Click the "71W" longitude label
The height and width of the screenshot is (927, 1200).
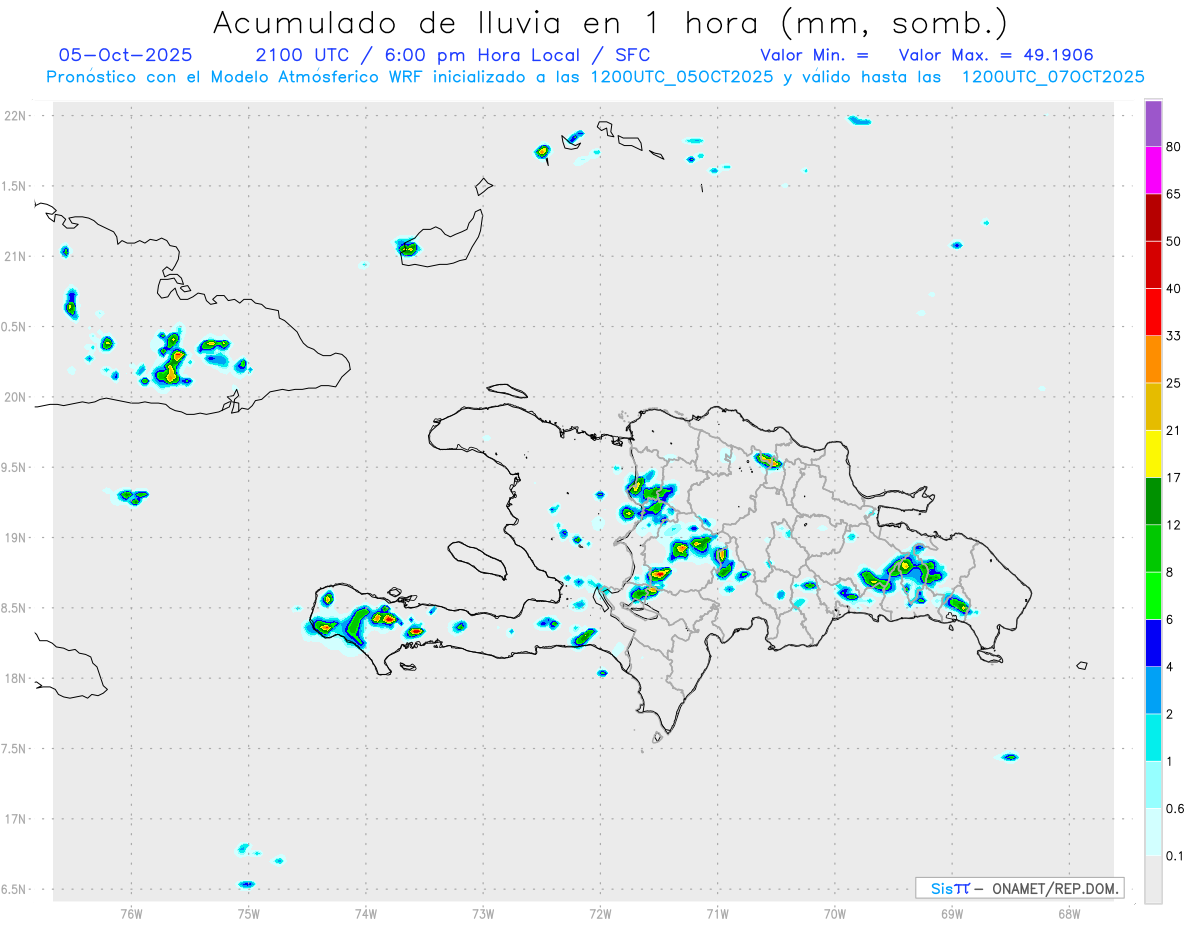click(717, 914)
